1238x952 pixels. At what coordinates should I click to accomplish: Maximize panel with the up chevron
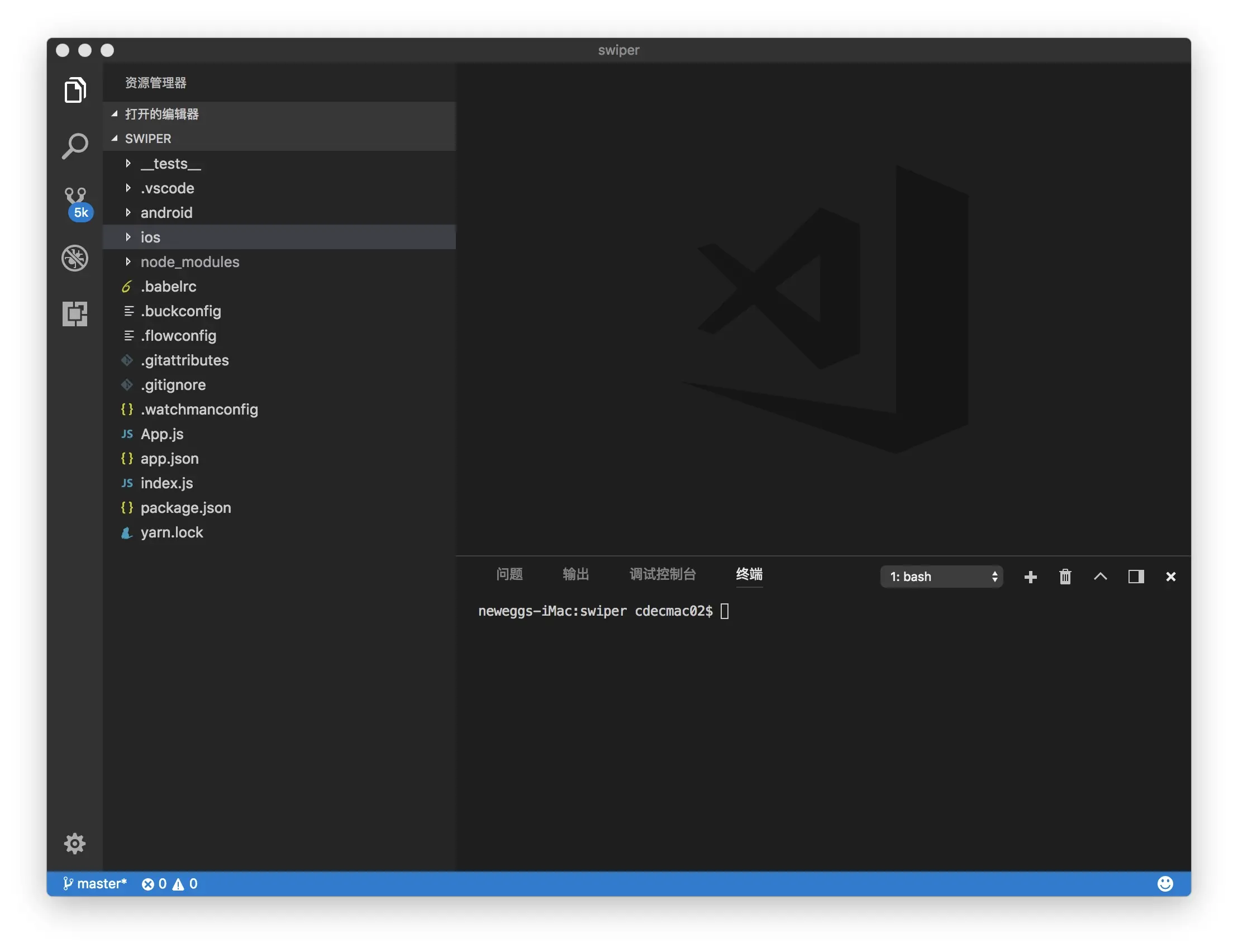1100,577
